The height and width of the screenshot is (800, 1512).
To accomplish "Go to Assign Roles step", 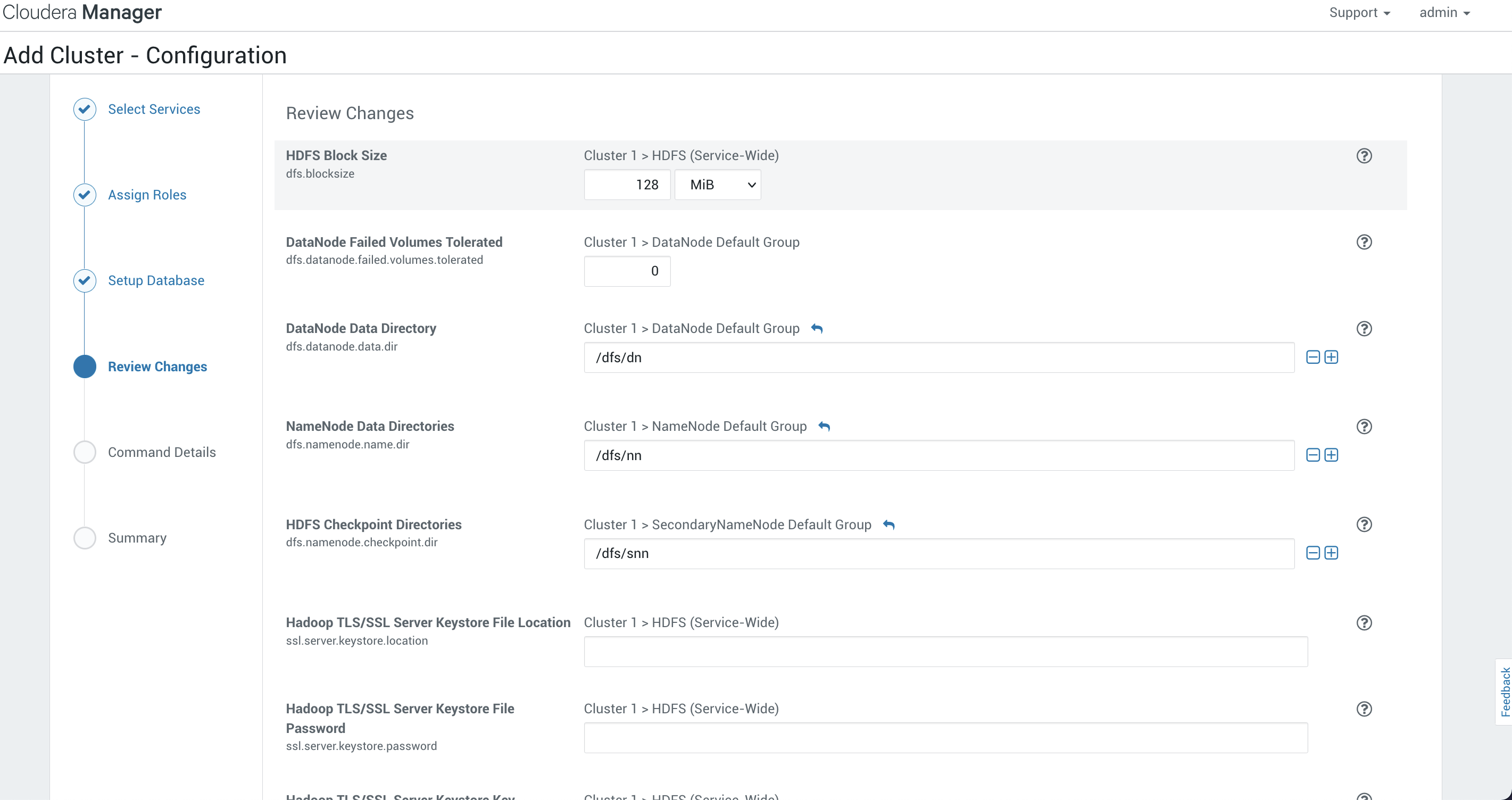I will click(x=147, y=195).
